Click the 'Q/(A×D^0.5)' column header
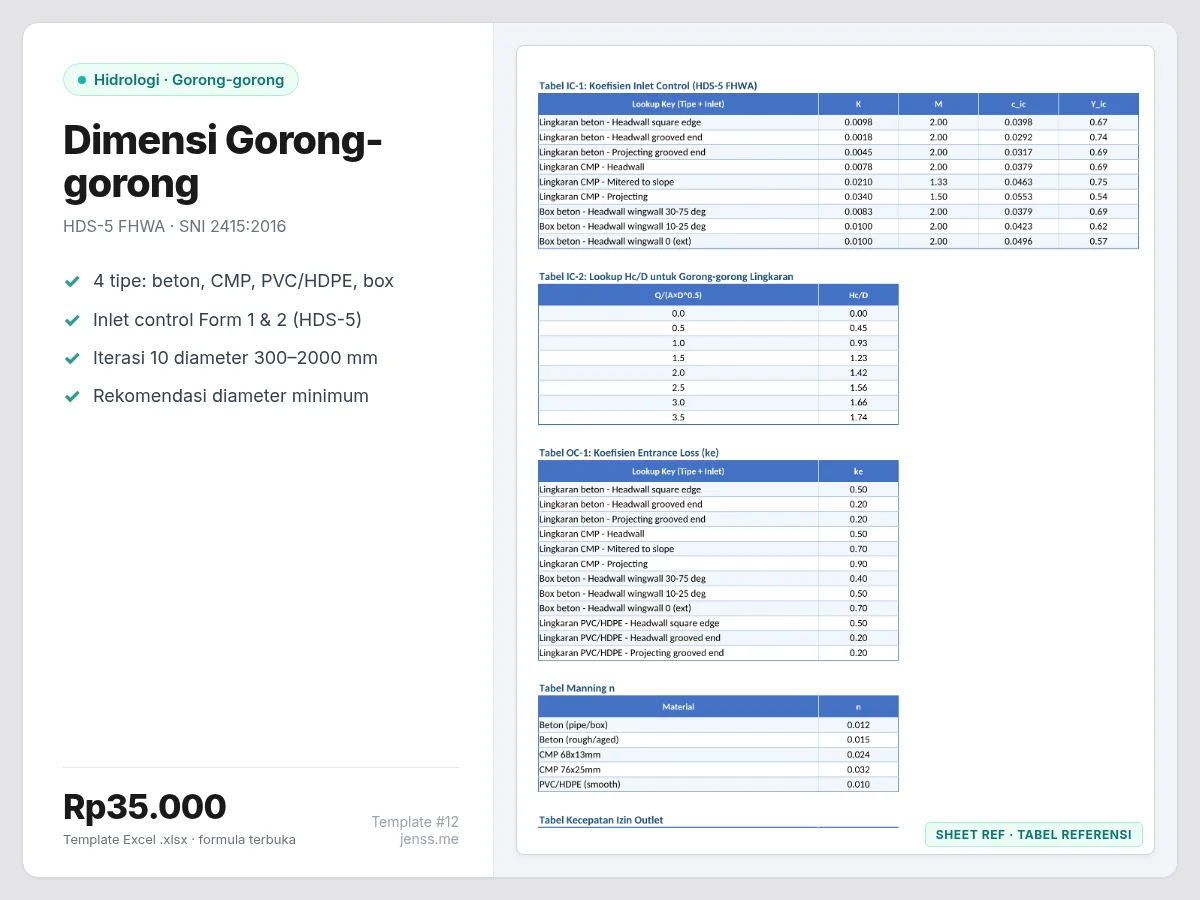The image size is (1200, 900). tap(678, 295)
